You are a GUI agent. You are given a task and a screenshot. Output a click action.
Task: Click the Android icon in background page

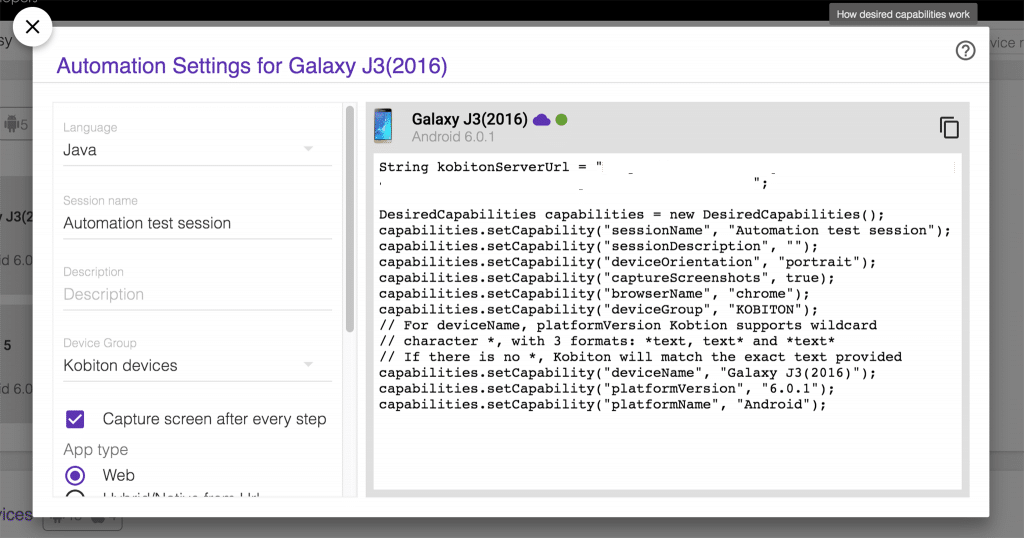click(11, 123)
